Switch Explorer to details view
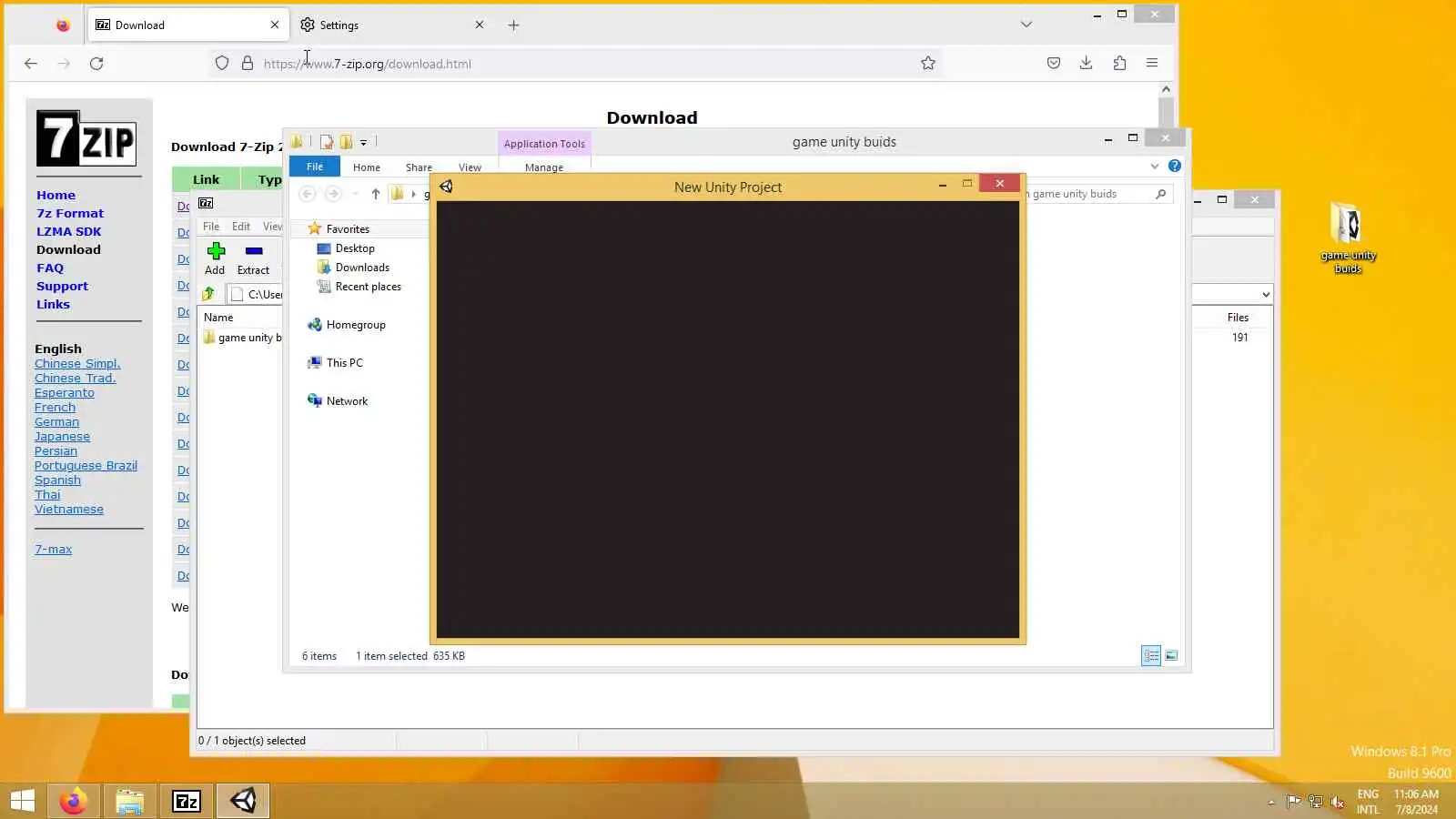This screenshot has height=819, width=1456. (1151, 656)
